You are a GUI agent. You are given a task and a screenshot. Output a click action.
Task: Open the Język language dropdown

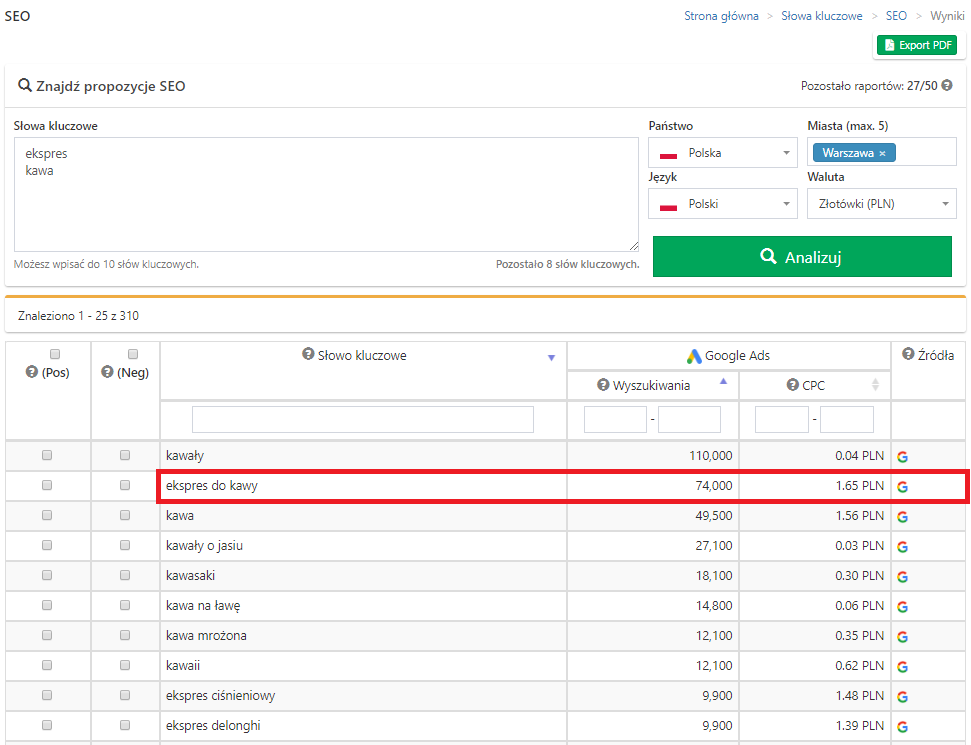pos(722,204)
